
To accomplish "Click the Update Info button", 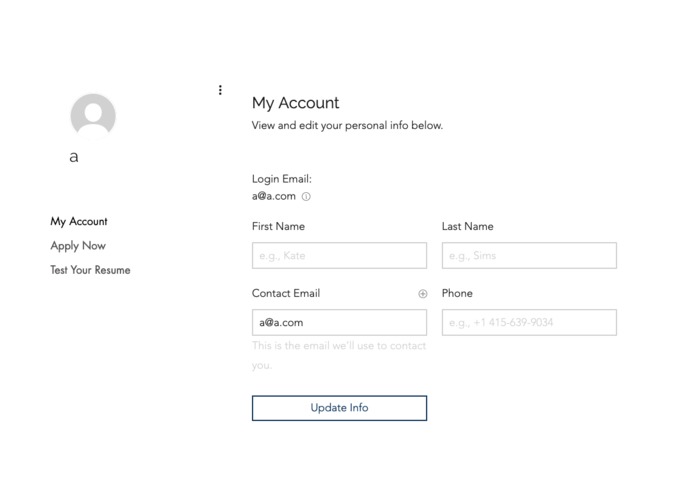I will coord(340,408).
